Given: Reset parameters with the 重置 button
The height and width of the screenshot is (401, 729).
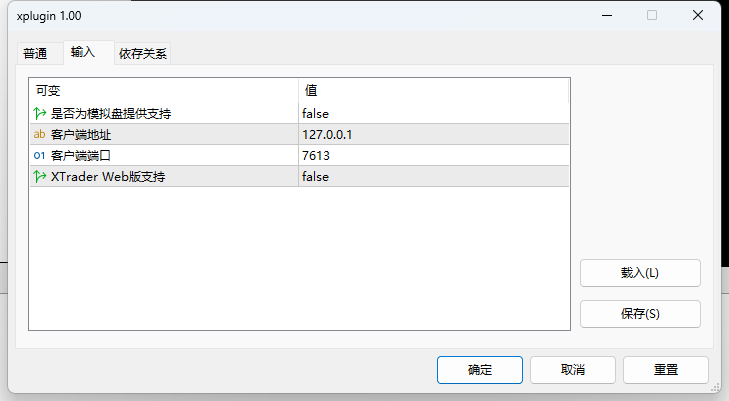Looking at the screenshot, I should pyautogui.click(x=666, y=369).
